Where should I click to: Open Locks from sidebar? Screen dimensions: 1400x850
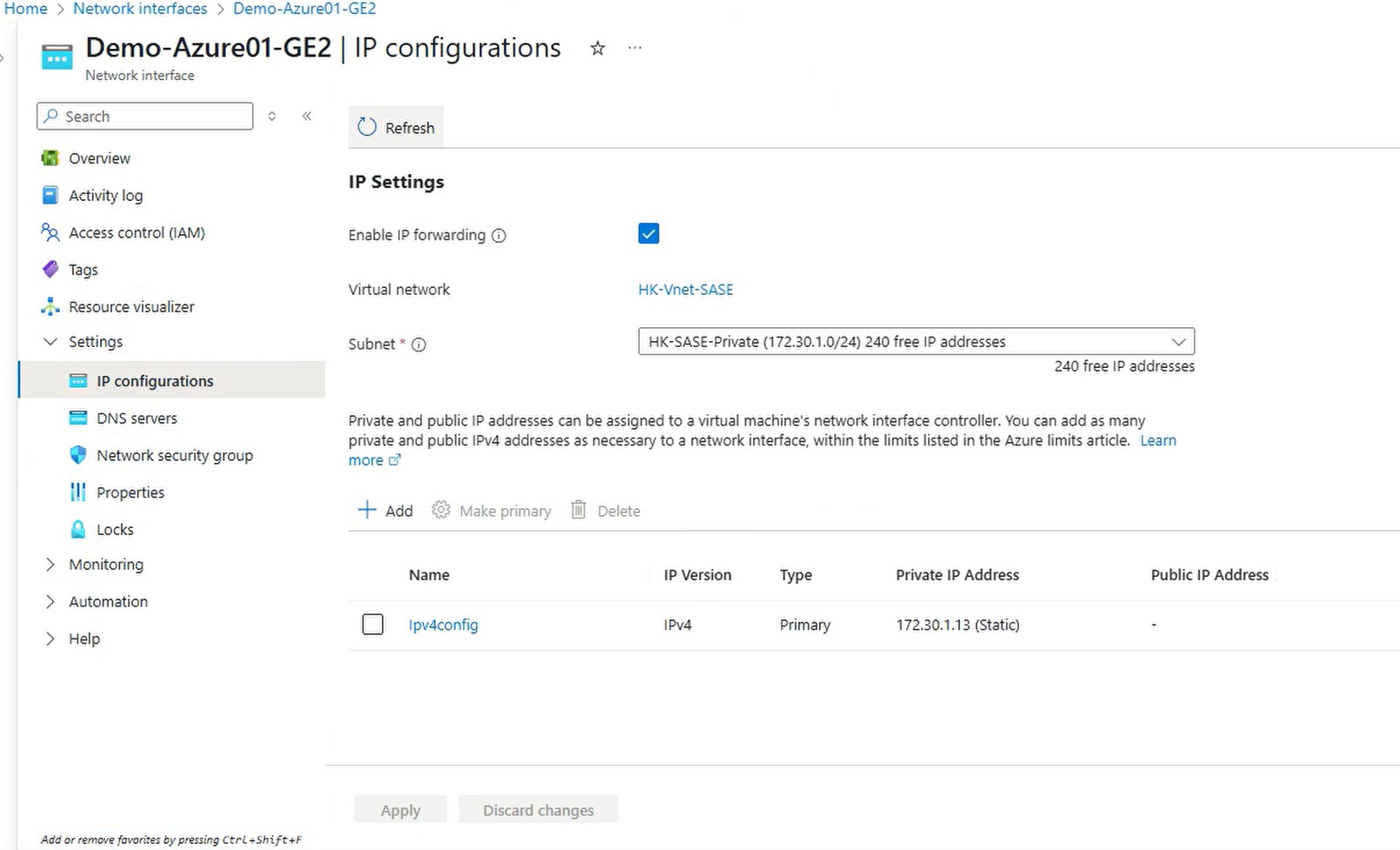point(115,530)
